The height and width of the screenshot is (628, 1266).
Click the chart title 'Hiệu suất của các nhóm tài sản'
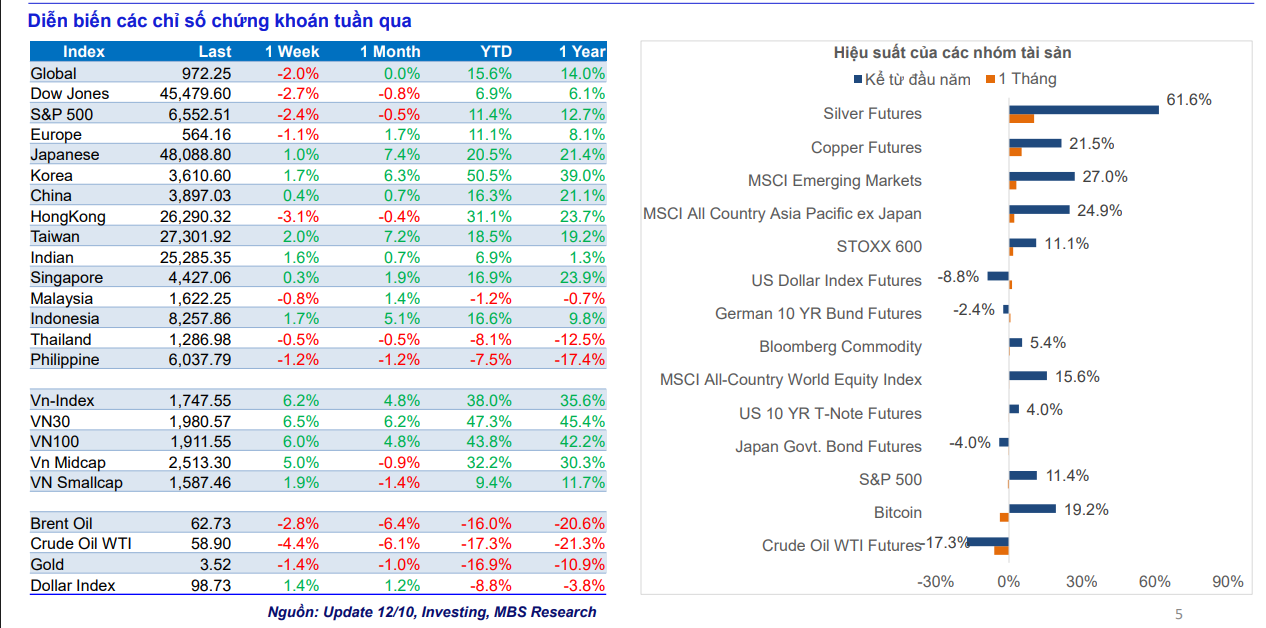[952, 53]
